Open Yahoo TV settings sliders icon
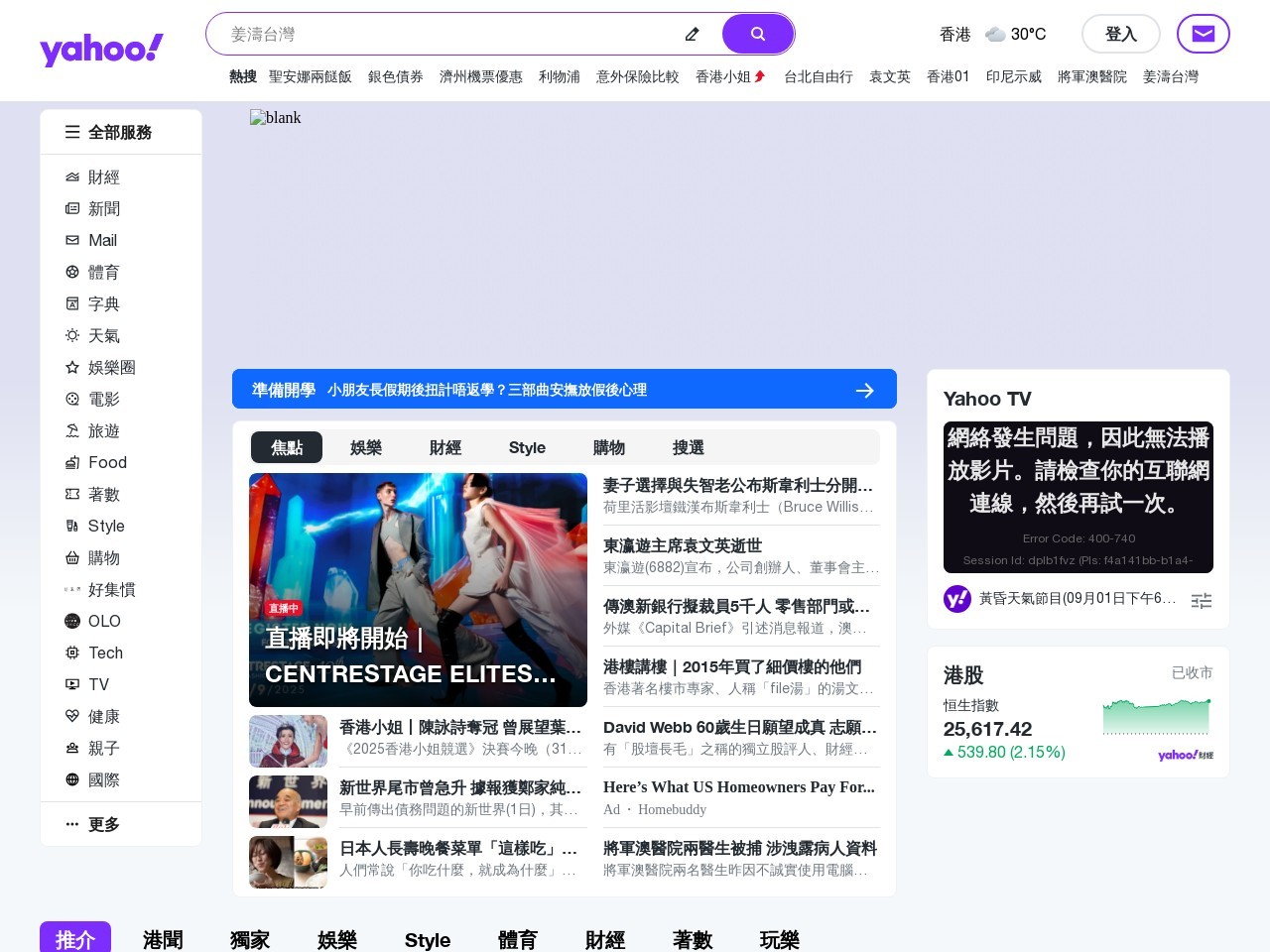This screenshot has height=952, width=1270. coord(1202,601)
